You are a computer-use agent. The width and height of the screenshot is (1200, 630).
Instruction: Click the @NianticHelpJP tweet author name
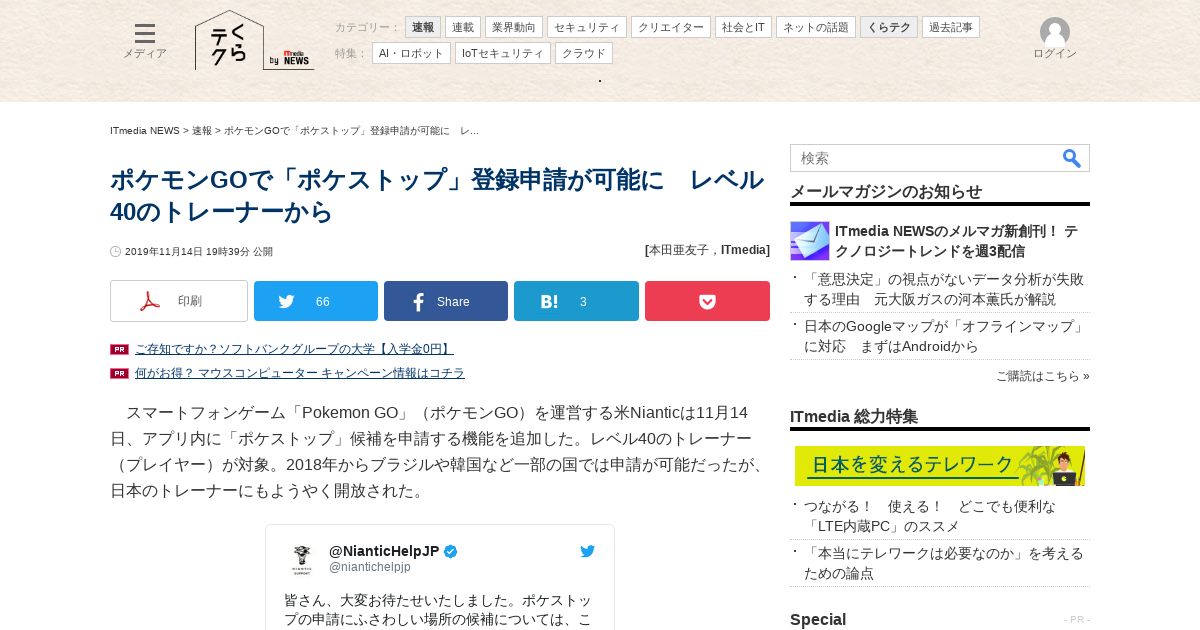384,551
